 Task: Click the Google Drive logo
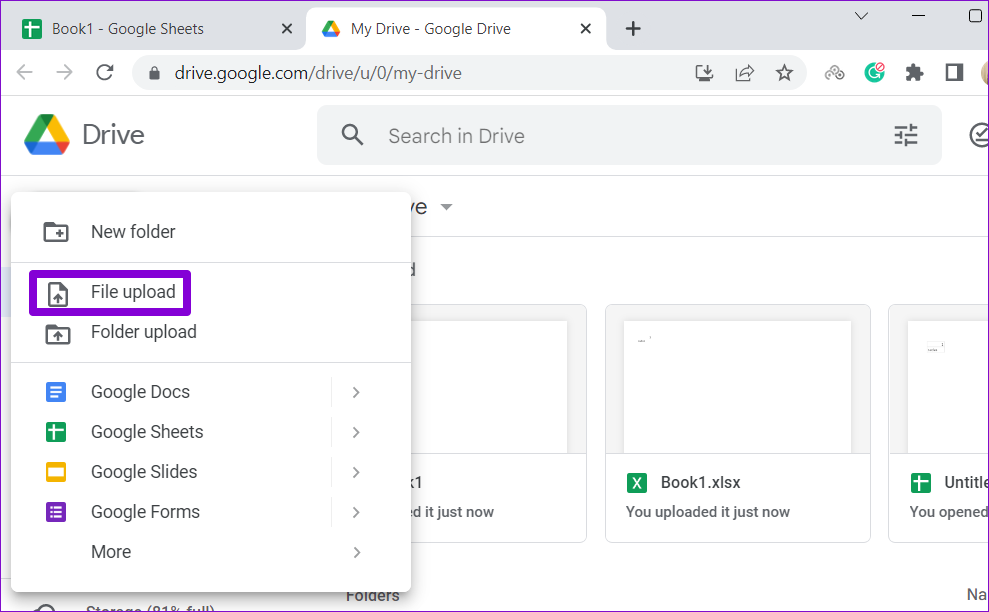pyautogui.click(x=47, y=134)
